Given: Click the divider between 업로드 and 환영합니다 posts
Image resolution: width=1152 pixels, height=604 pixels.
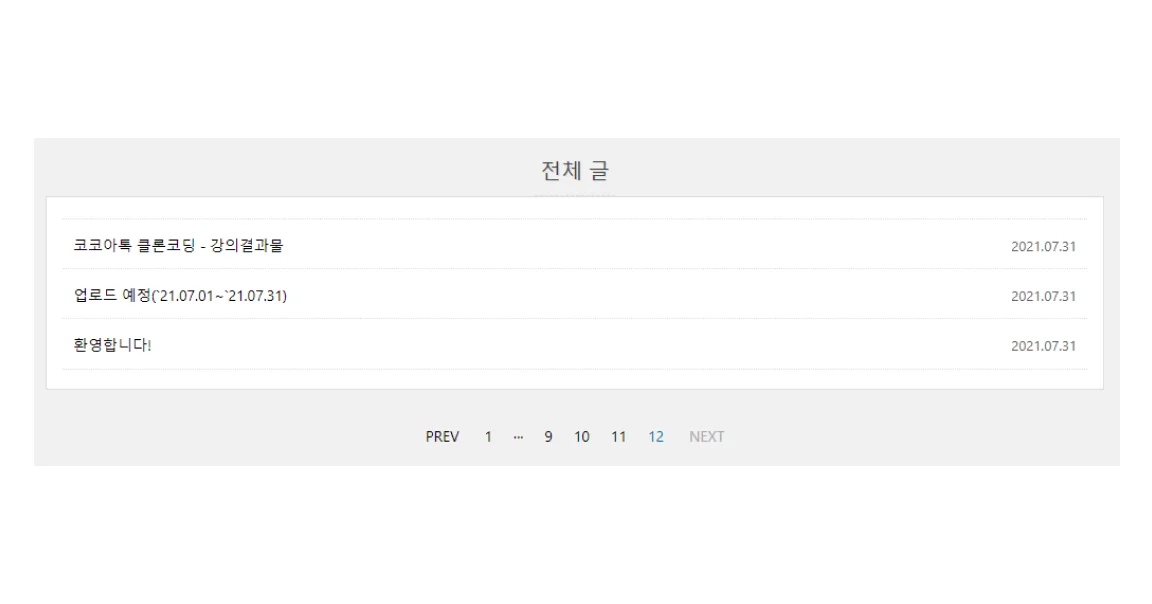Looking at the screenshot, I should pos(574,319).
